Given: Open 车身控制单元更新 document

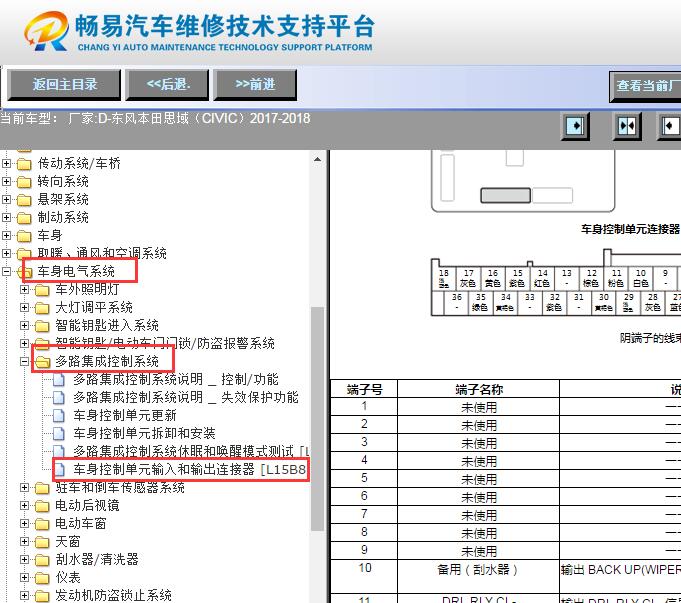Looking at the screenshot, I should point(125,415).
